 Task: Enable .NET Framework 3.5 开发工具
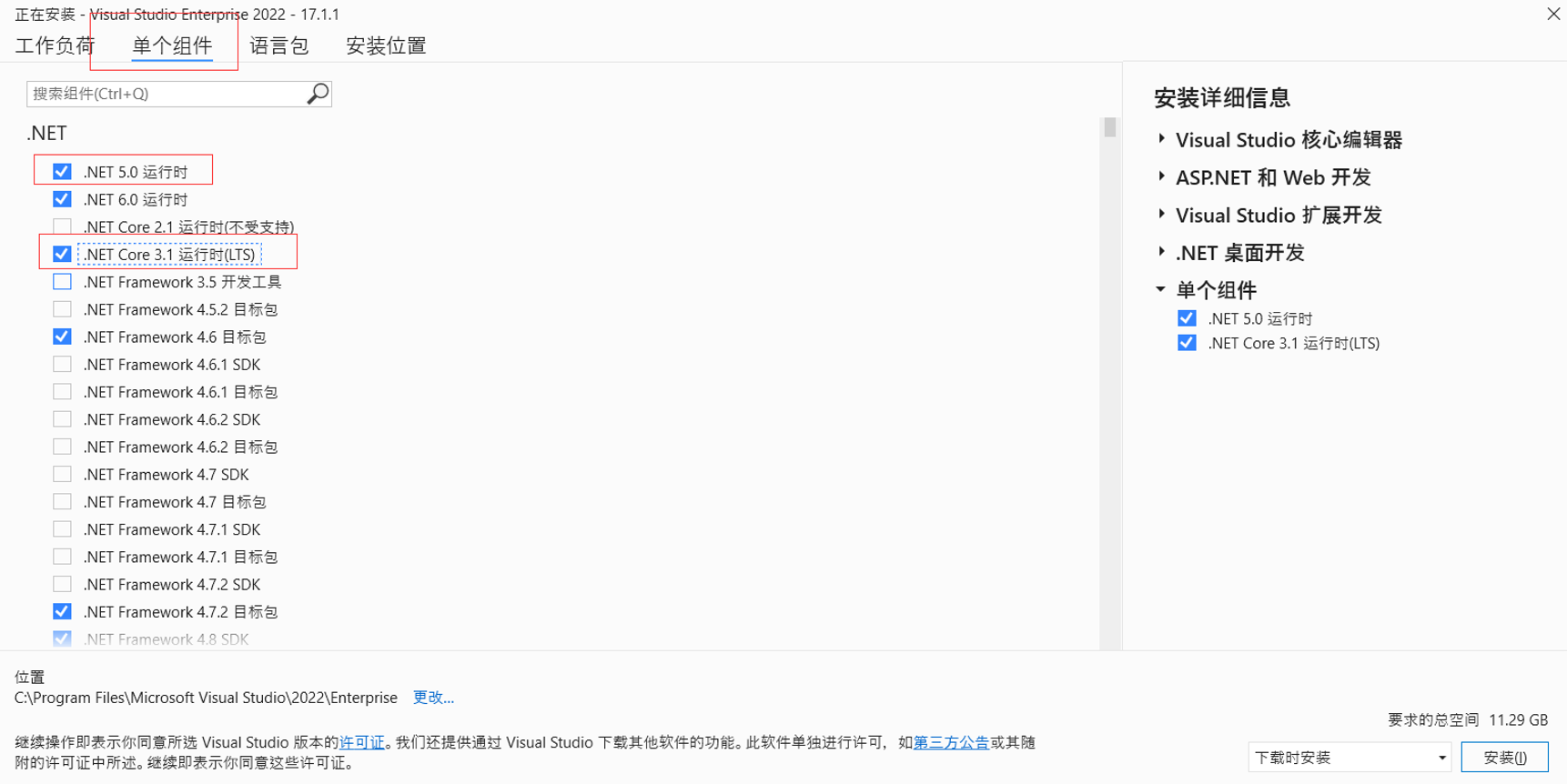tap(62, 282)
